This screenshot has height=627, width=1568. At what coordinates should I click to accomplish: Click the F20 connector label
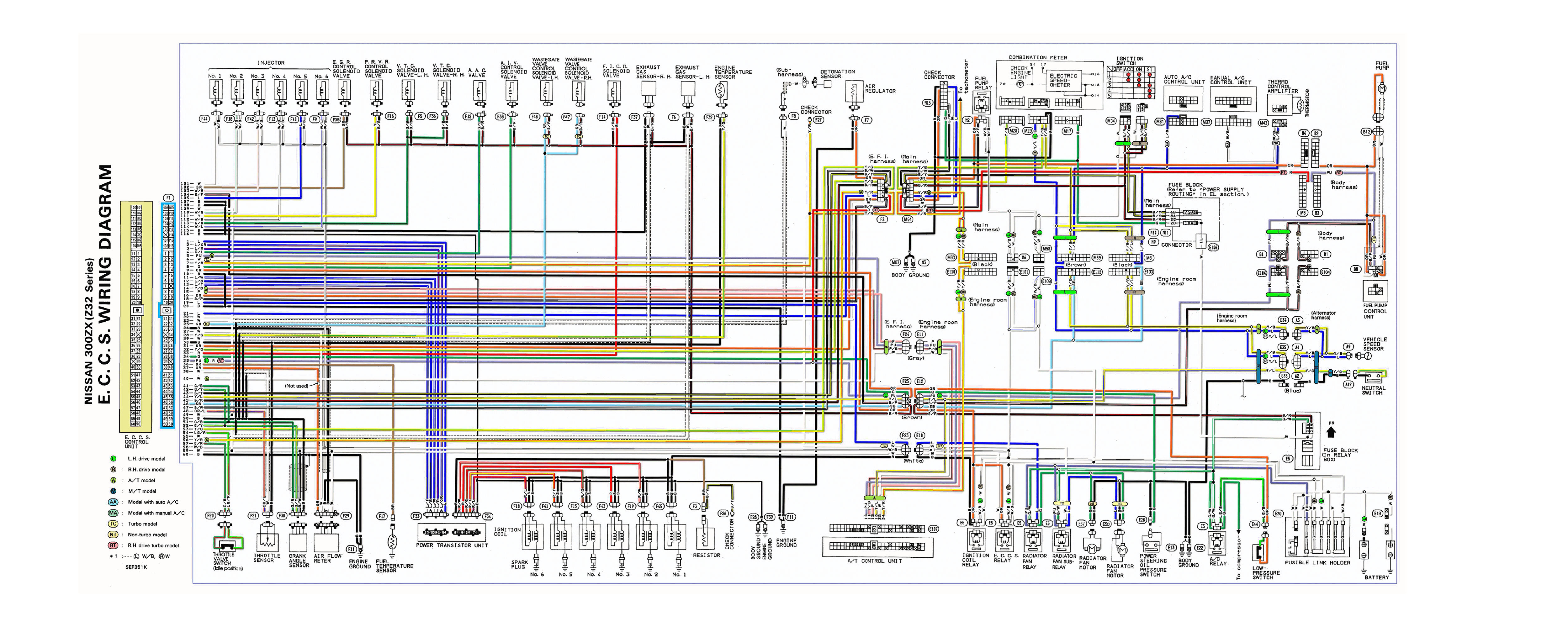click(211, 516)
